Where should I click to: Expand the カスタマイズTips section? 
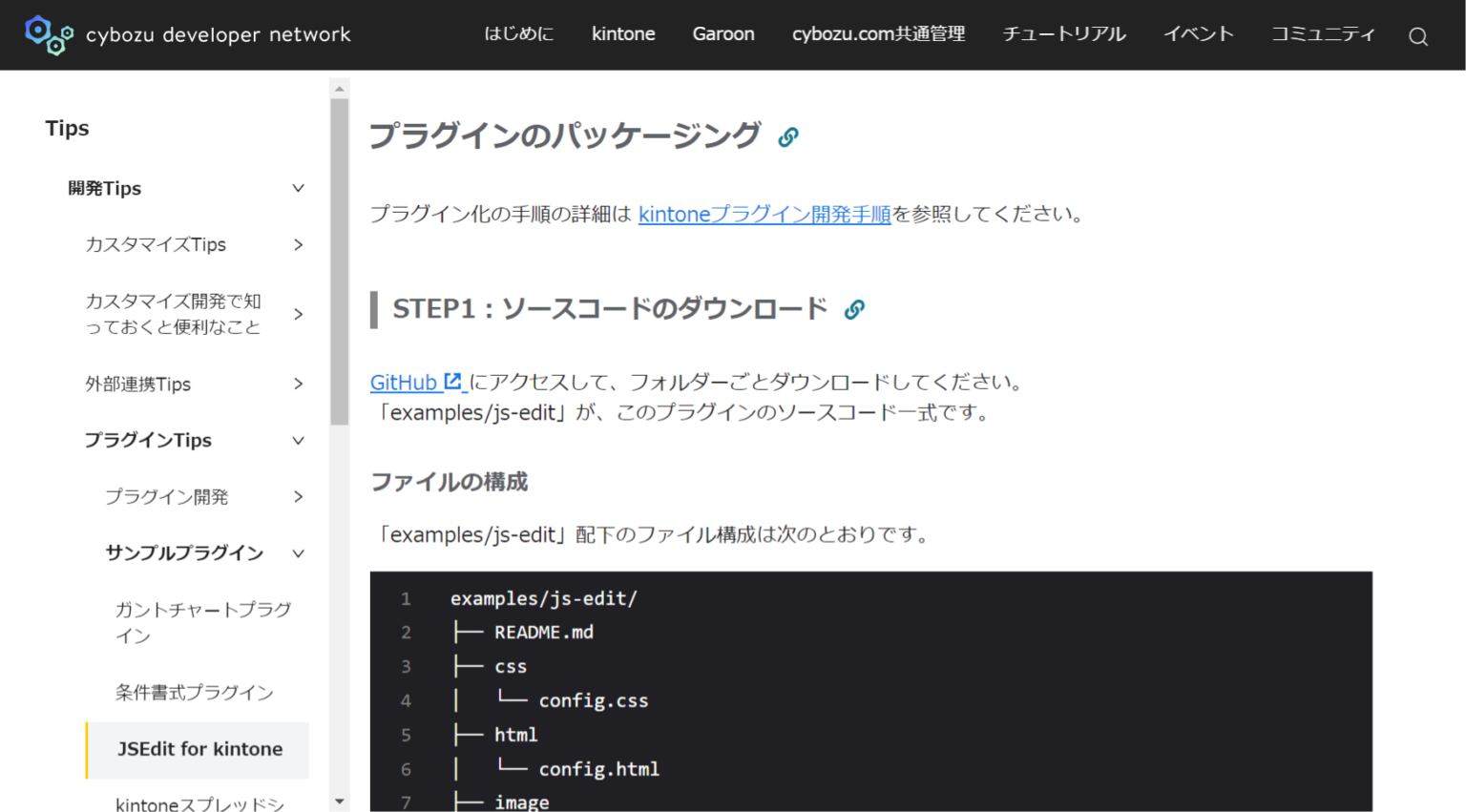[299, 245]
